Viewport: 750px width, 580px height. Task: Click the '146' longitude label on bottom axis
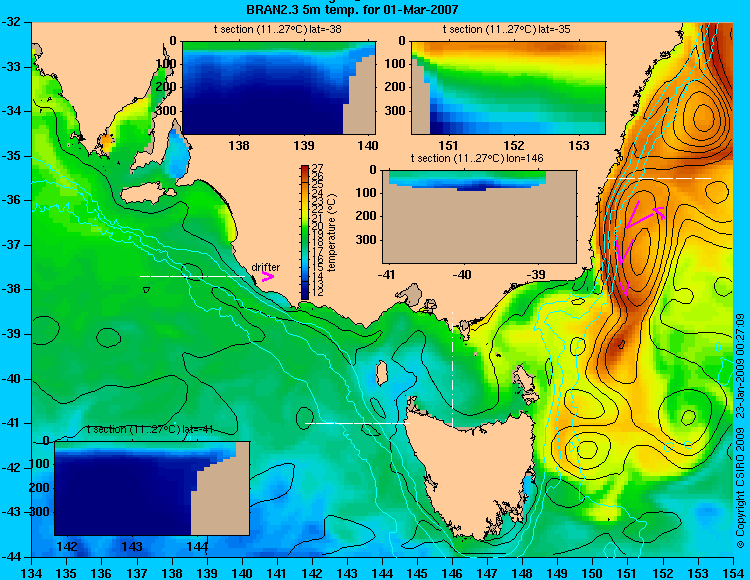452,572
